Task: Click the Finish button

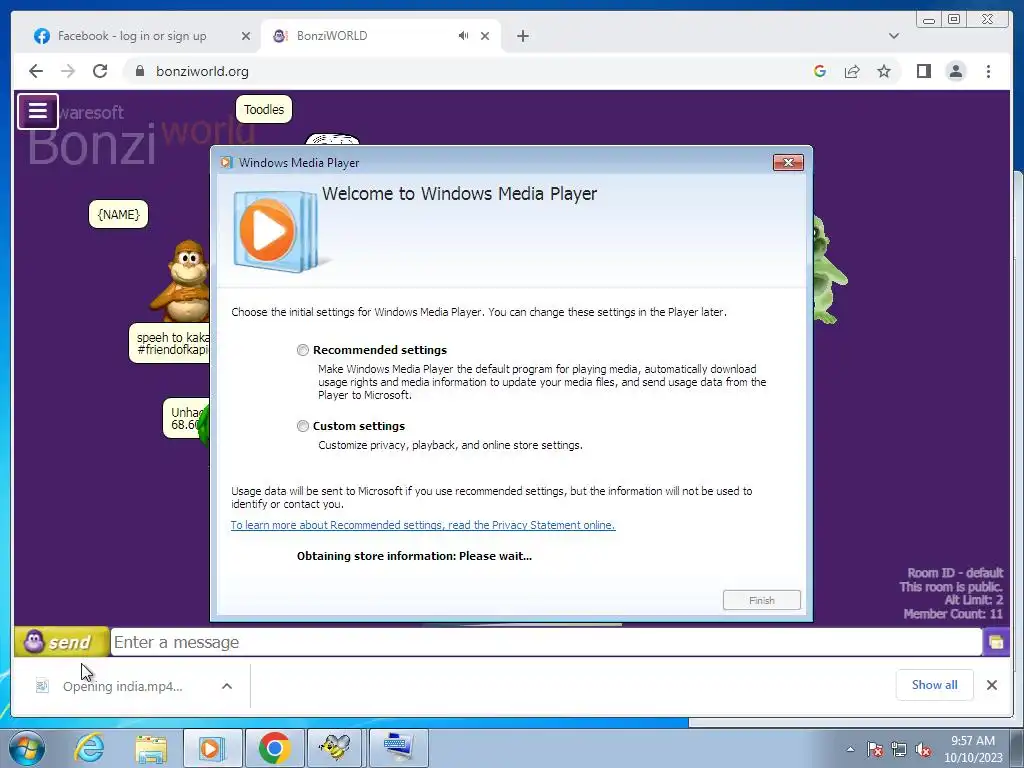Action: (761, 600)
